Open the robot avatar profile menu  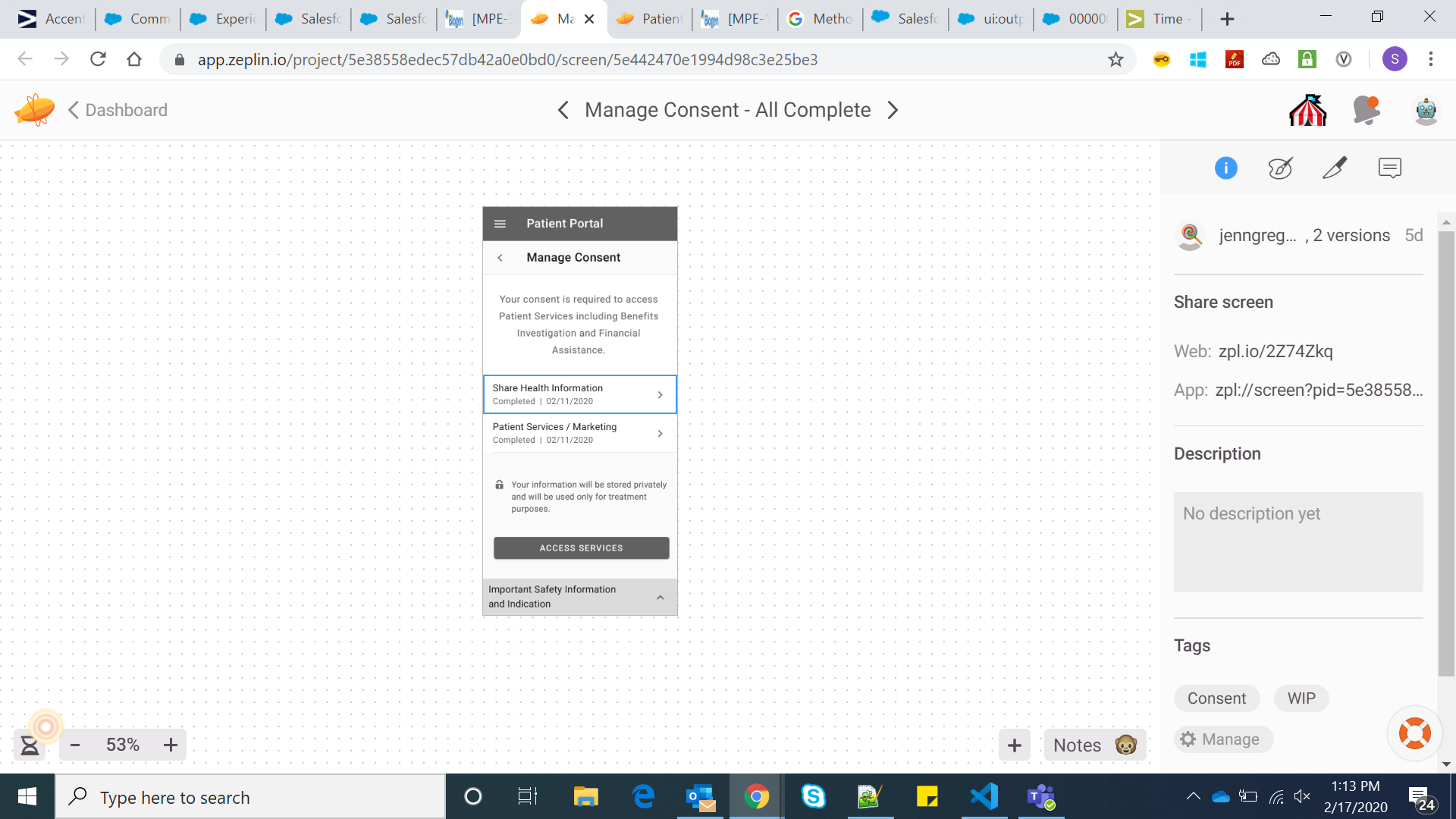pyautogui.click(x=1426, y=111)
